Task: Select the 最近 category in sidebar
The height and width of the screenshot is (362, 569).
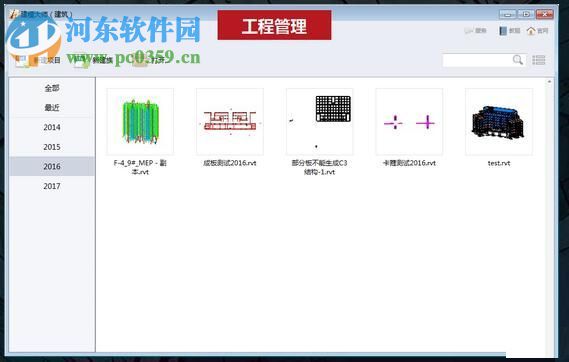Action: point(52,108)
